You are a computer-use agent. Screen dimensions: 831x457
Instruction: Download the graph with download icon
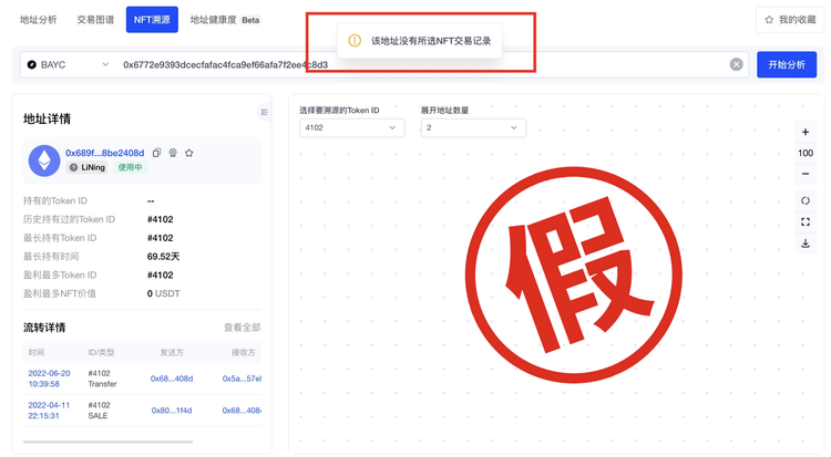pos(805,243)
